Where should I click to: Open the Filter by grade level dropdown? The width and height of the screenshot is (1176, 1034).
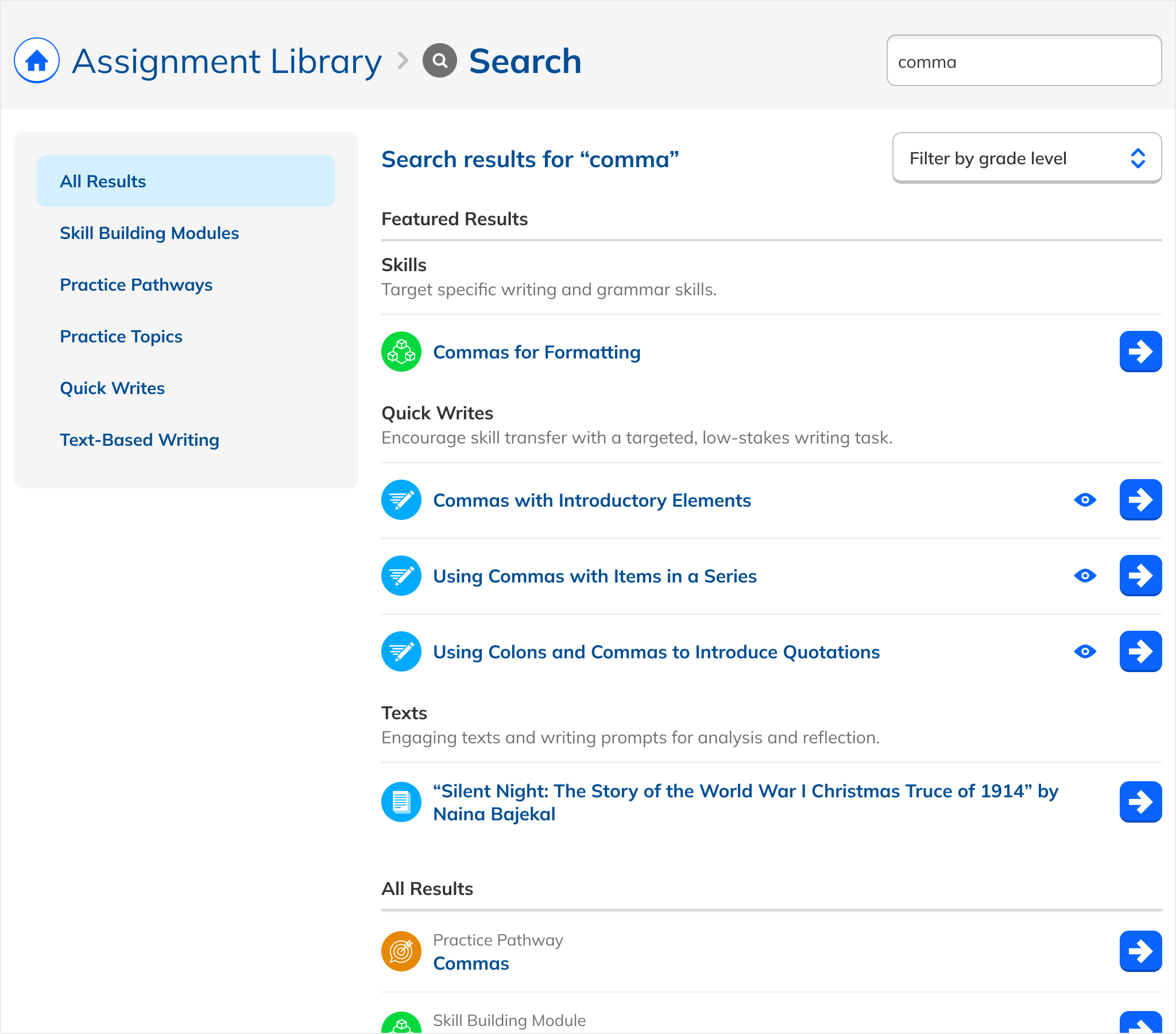click(x=1026, y=159)
